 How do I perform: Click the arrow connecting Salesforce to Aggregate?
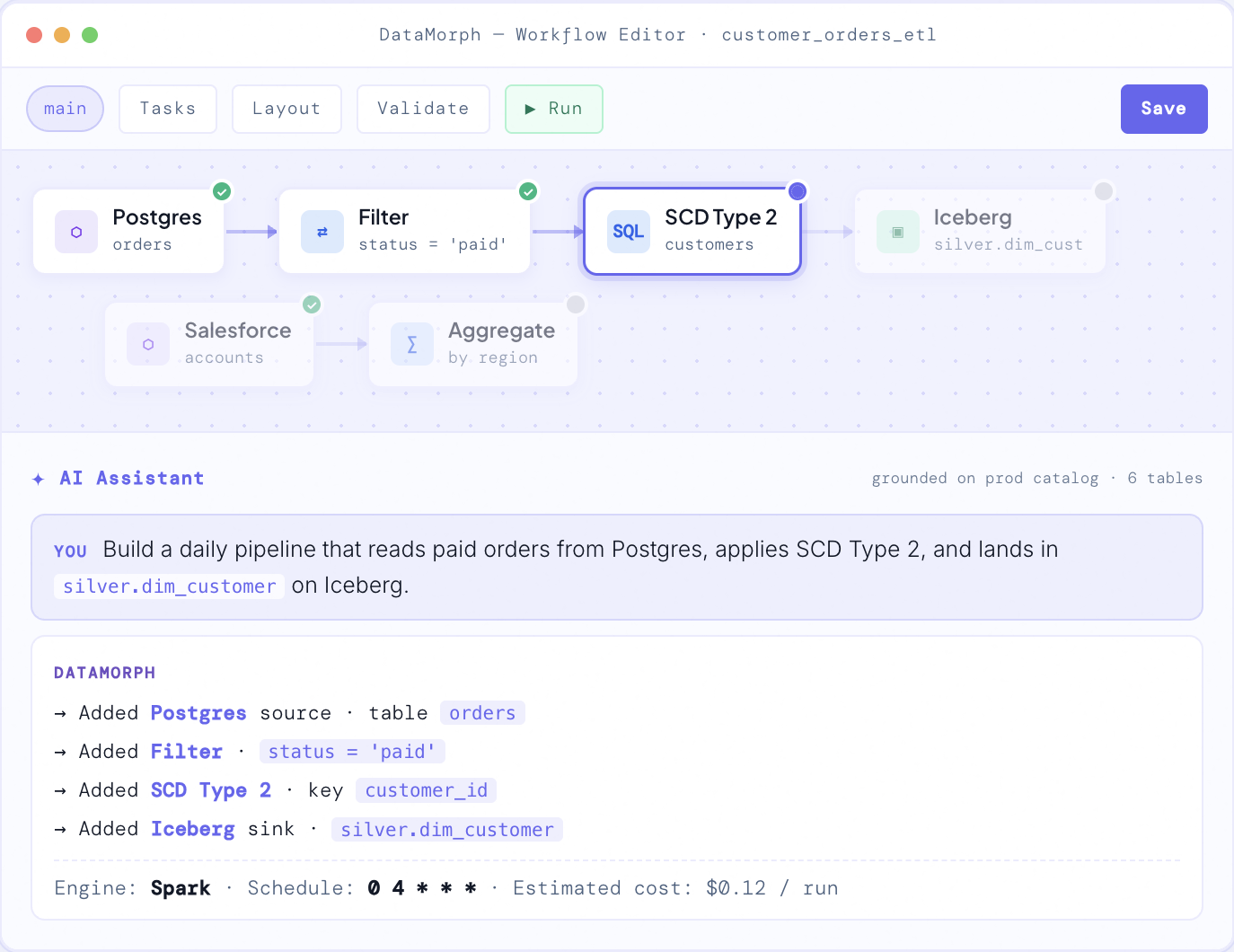coord(341,344)
